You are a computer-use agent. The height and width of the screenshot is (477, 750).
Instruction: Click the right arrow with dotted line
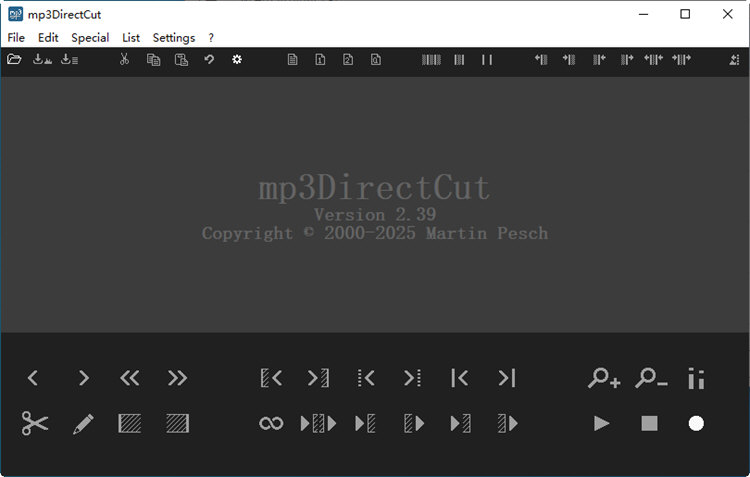[x=412, y=378]
